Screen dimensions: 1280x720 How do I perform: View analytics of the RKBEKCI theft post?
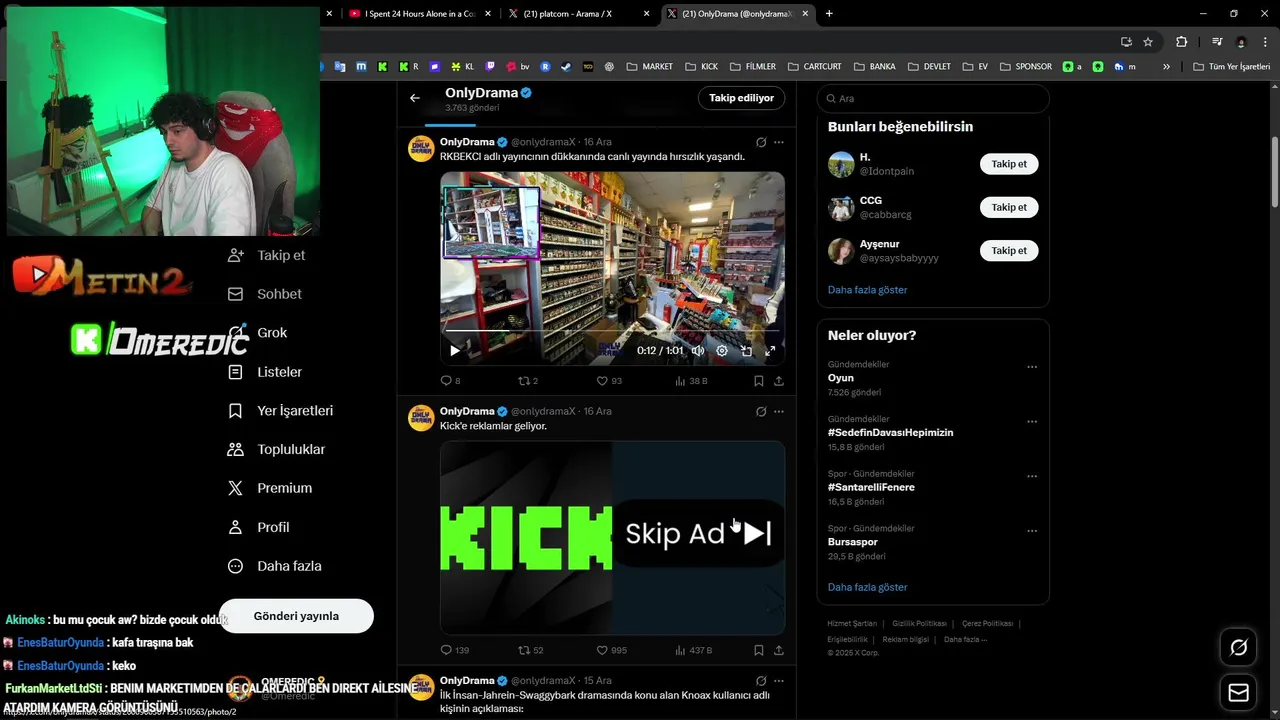(691, 381)
